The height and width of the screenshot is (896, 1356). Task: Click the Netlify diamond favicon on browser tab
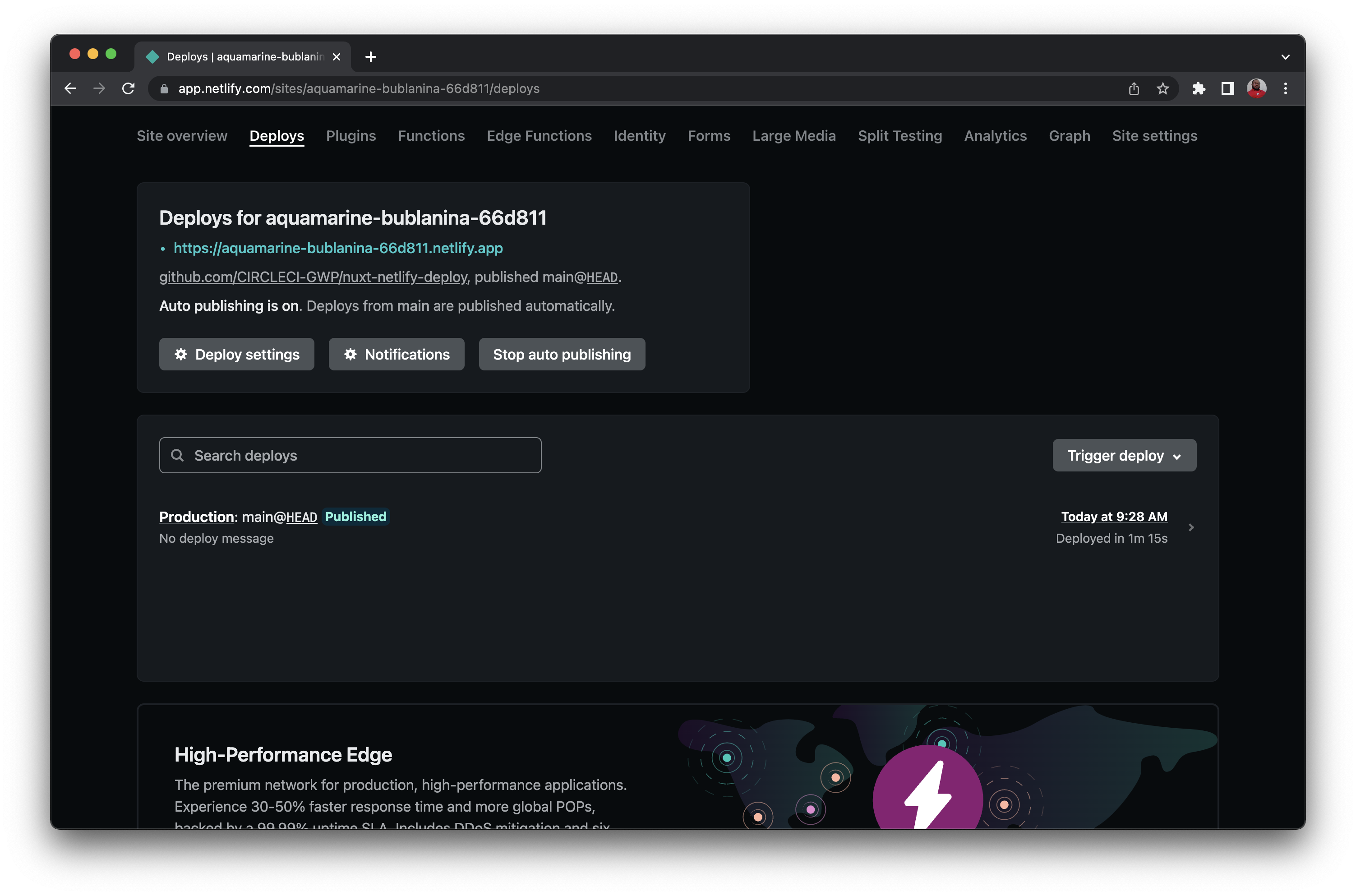[153, 56]
